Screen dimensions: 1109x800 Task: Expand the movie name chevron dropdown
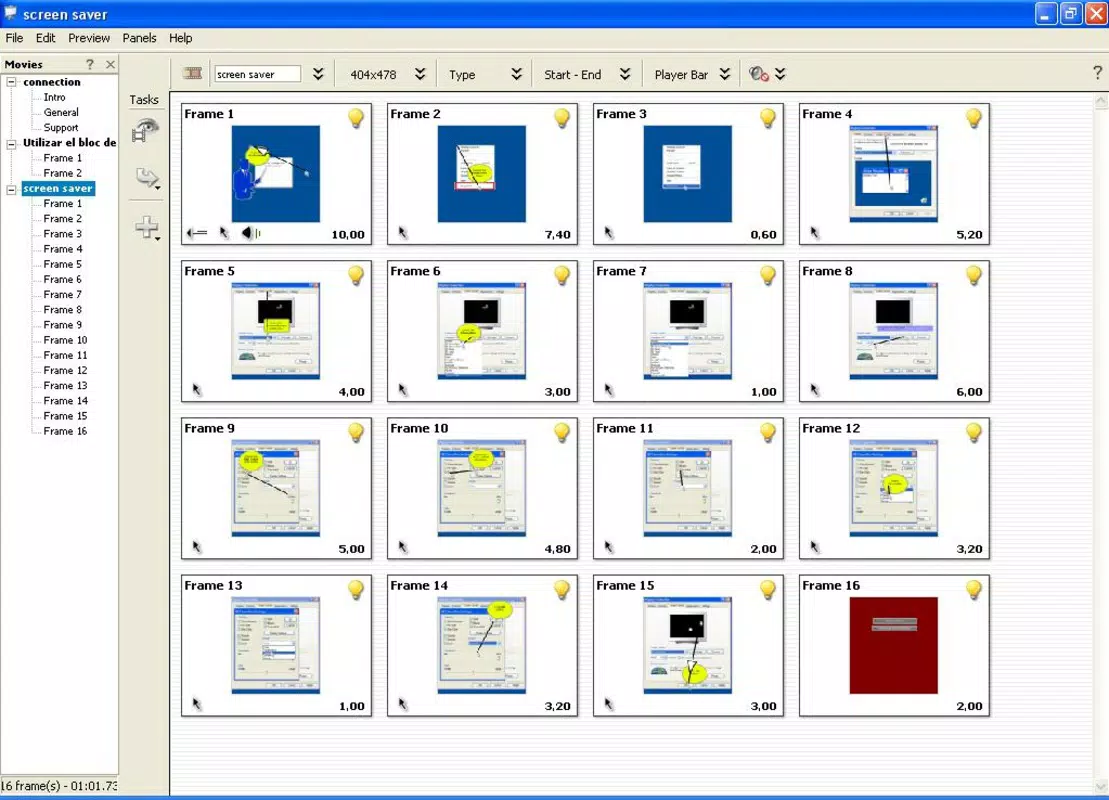318,74
